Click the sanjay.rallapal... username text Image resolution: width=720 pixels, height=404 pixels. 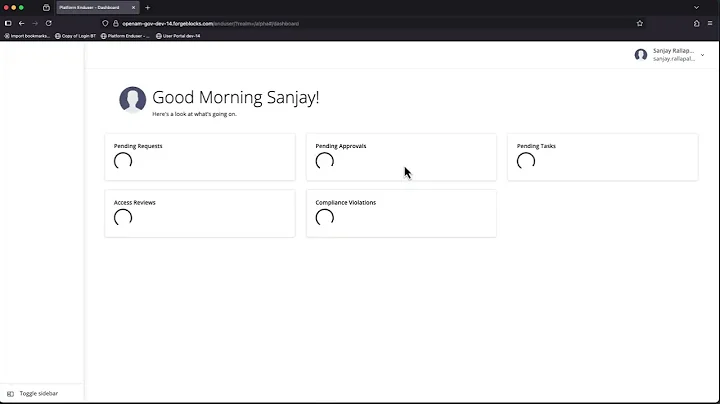pos(674,59)
